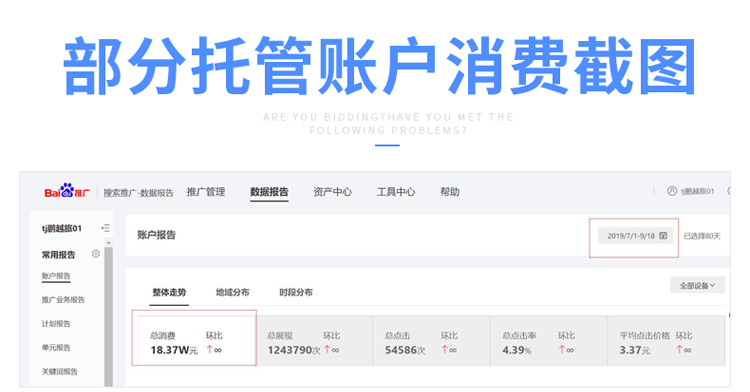The image size is (750, 392).
Task: Switch to the 整体走势 tab
Action: [169, 292]
